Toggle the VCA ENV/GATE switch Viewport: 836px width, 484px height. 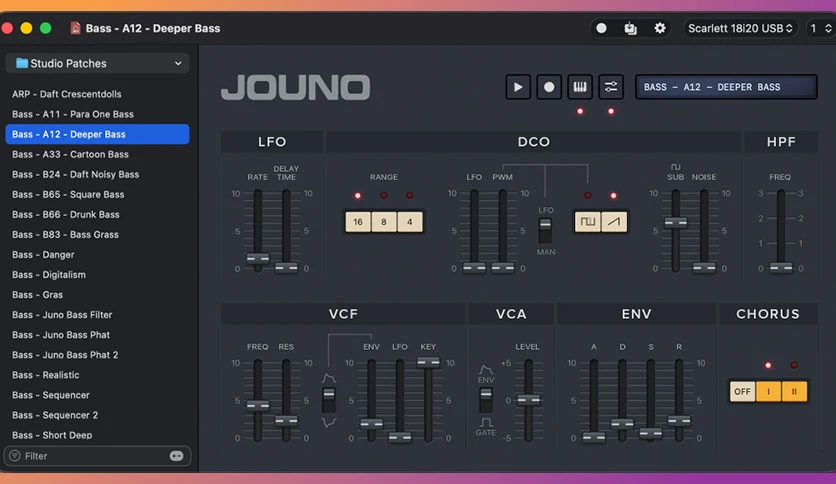pyautogui.click(x=486, y=400)
